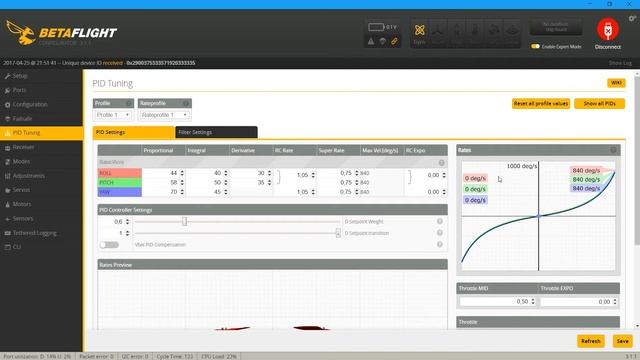
Task: Click the red Disconnect USB icon
Action: (608, 29)
